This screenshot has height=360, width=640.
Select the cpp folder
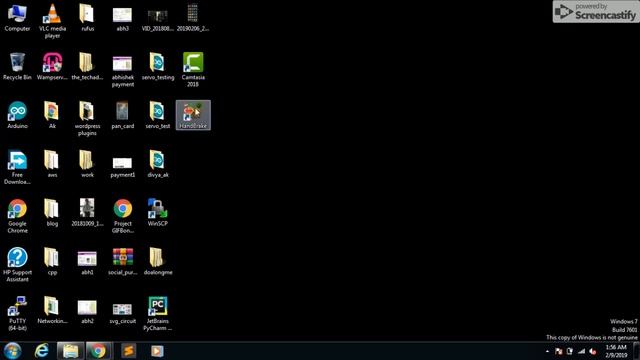click(52, 261)
